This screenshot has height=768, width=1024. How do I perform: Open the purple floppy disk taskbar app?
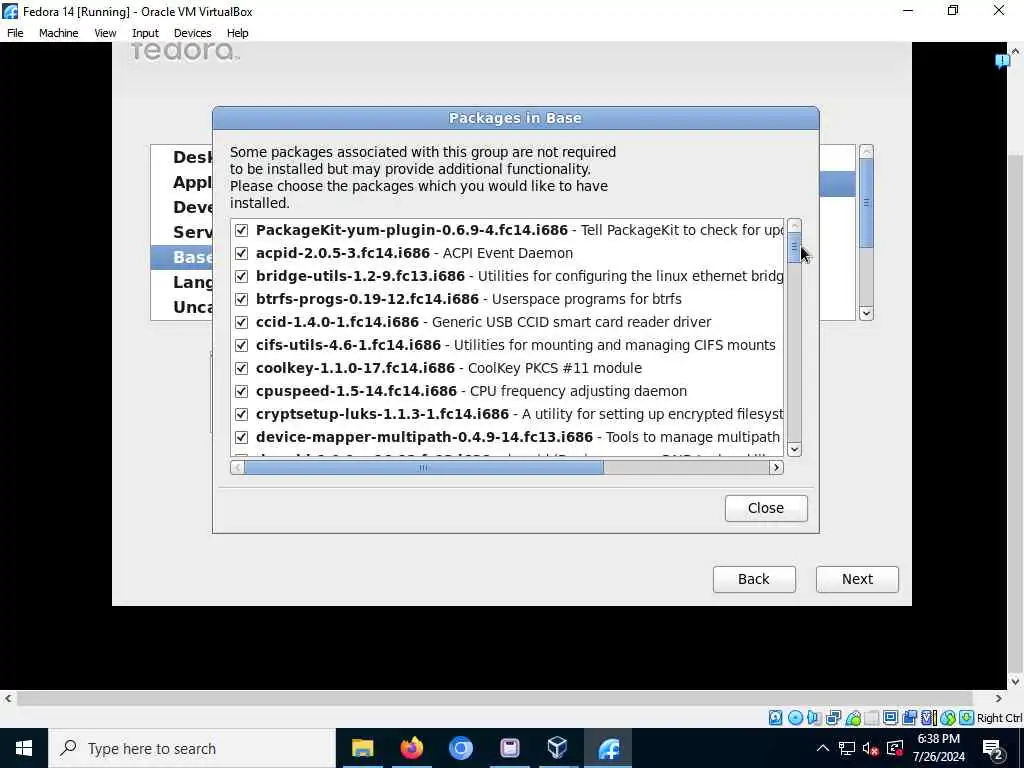click(509, 748)
